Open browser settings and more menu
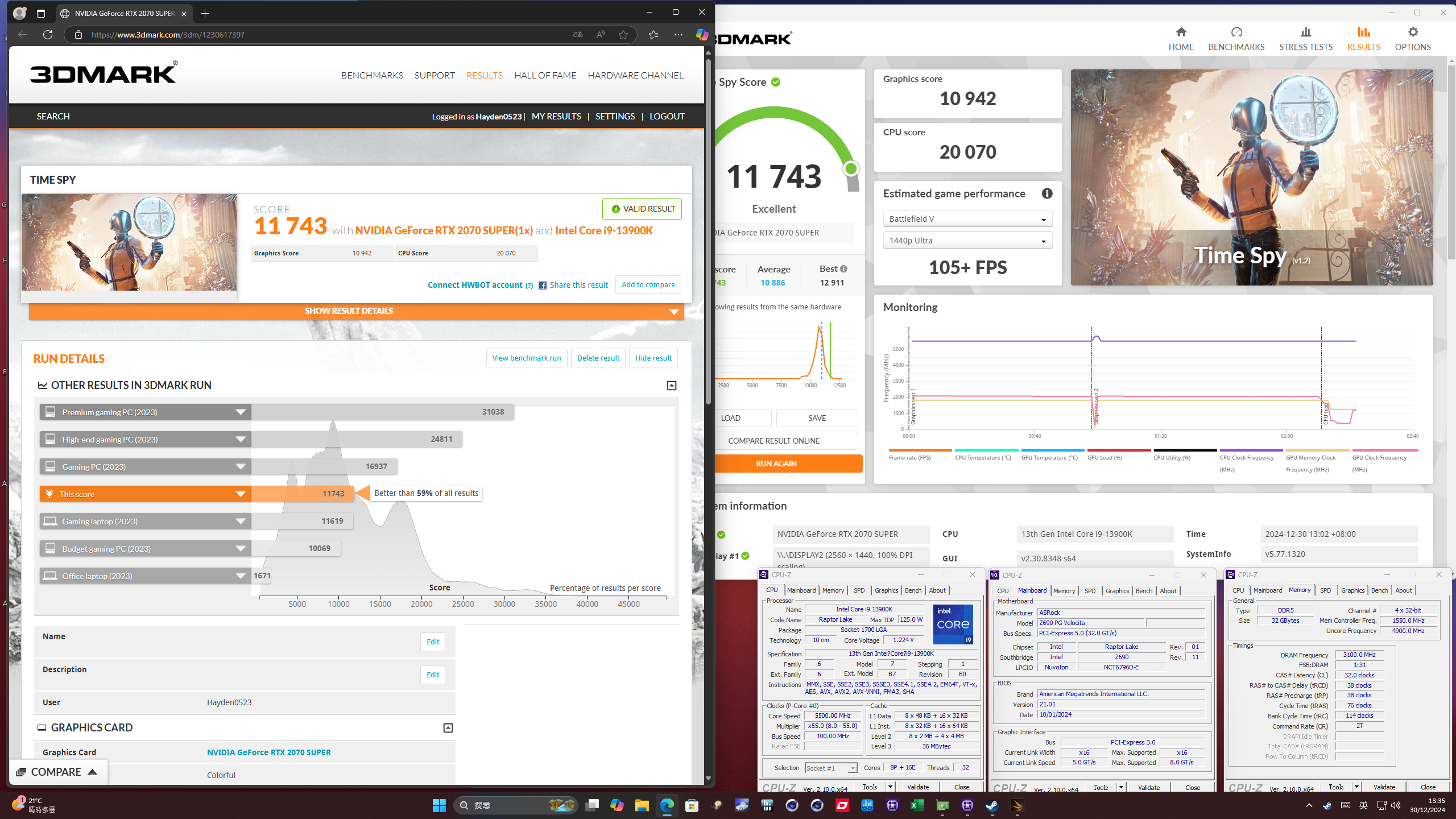Screen dimensions: 1456x819 [x=679, y=35]
